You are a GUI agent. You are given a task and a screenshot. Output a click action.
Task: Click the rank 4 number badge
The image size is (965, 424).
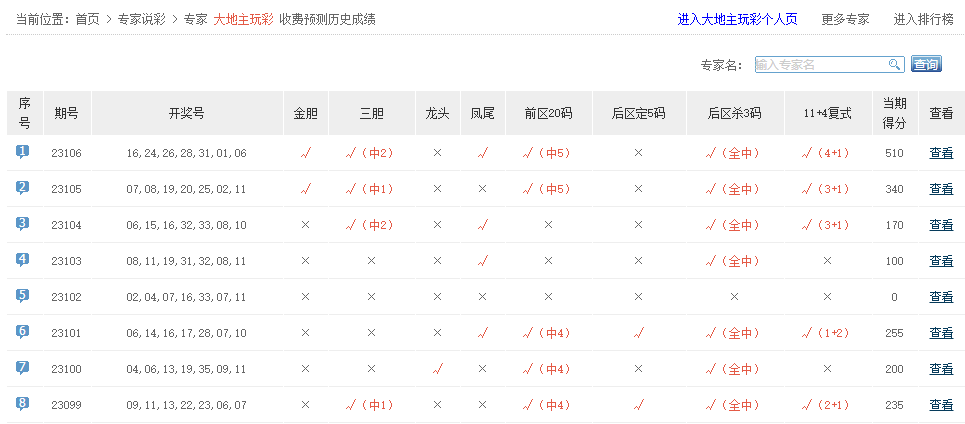[x=22, y=260]
